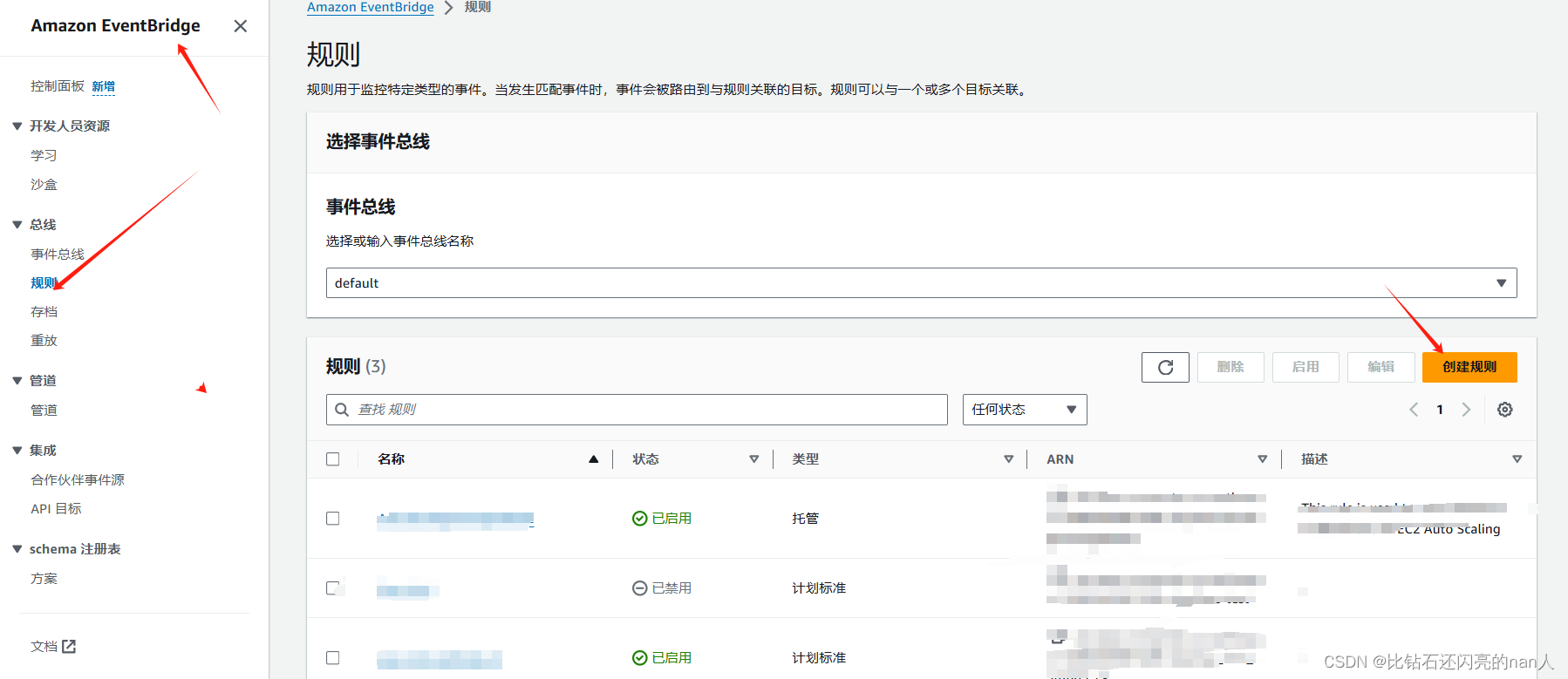Screen dimensions: 1568x679
Task: Click the 创建规则 button
Action: point(1469,367)
